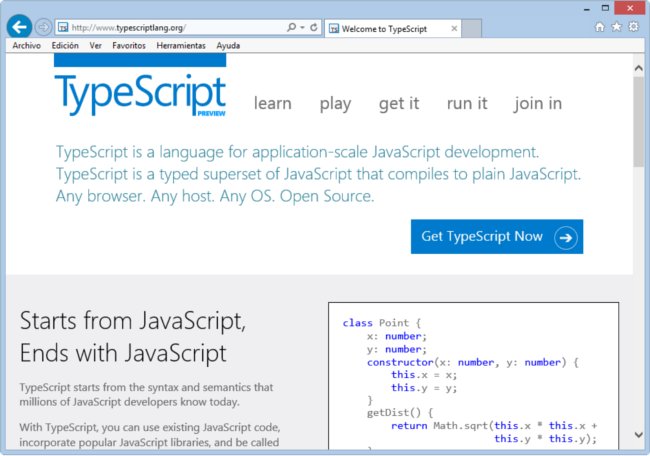Image resolution: width=650 pixels, height=456 pixels.
Task: Close the Welcome to TypeScript tab
Action: click(454, 29)
